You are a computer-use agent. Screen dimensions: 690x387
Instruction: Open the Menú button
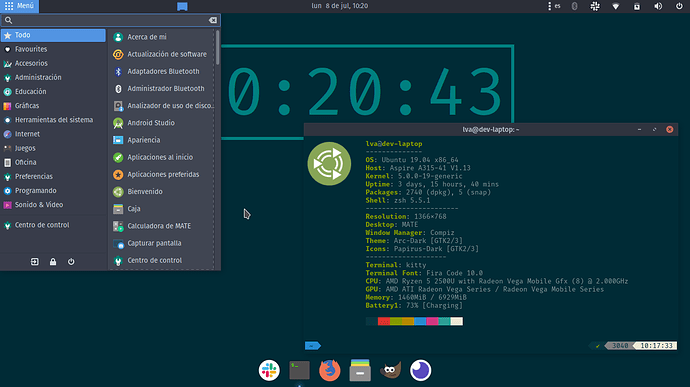19,6
